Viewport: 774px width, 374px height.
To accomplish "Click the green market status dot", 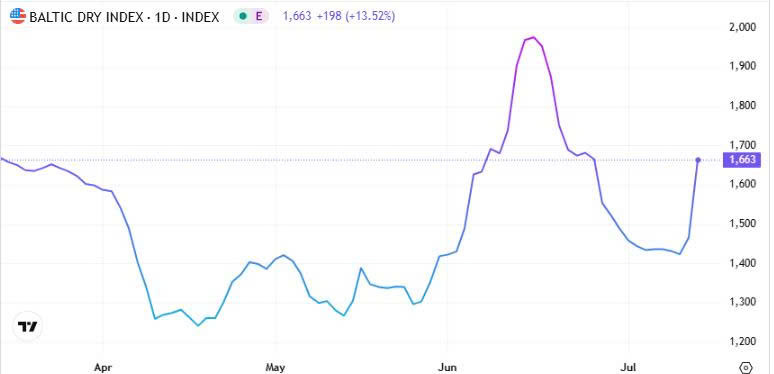I will (242, 16).
